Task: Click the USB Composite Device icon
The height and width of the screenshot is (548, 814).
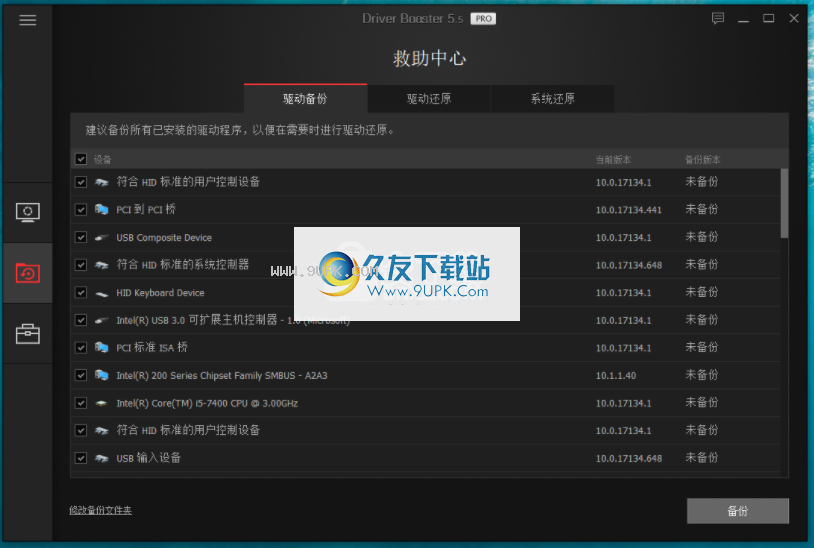Action: pos(102,238)
